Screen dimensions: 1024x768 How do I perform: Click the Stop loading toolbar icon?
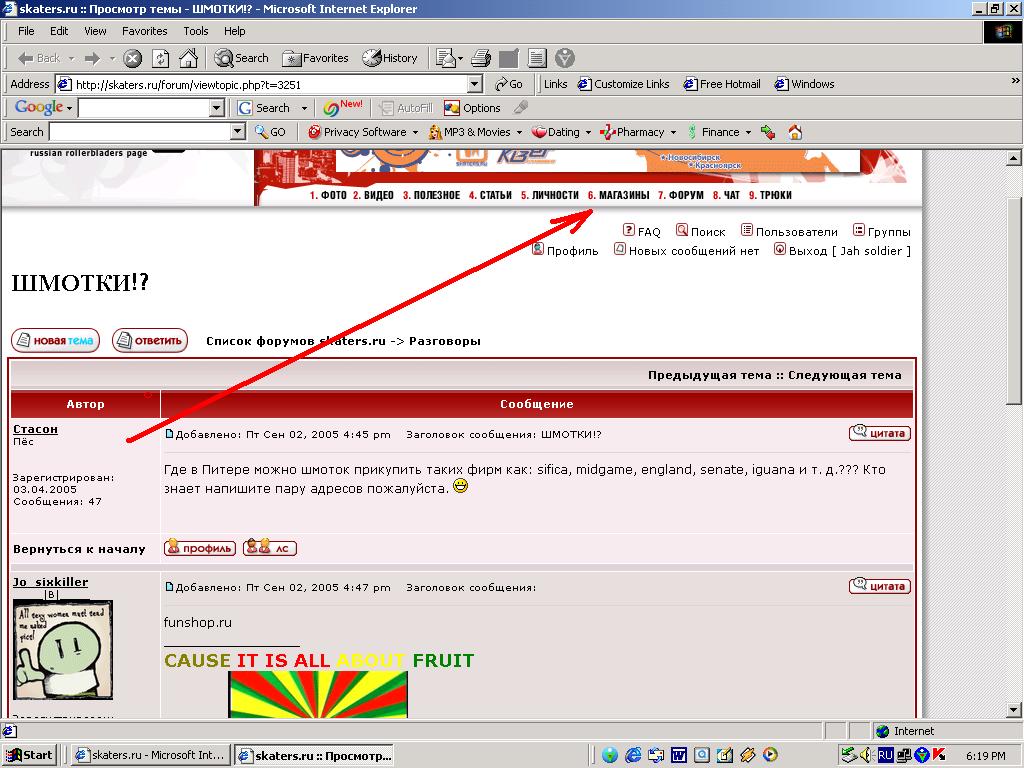(132, 58)
